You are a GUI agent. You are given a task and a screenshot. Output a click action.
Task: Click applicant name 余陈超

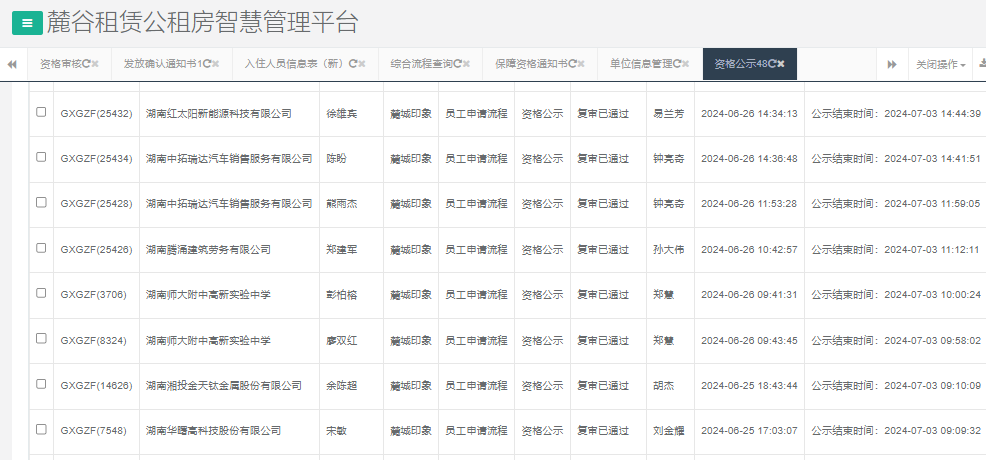(341, 386)
